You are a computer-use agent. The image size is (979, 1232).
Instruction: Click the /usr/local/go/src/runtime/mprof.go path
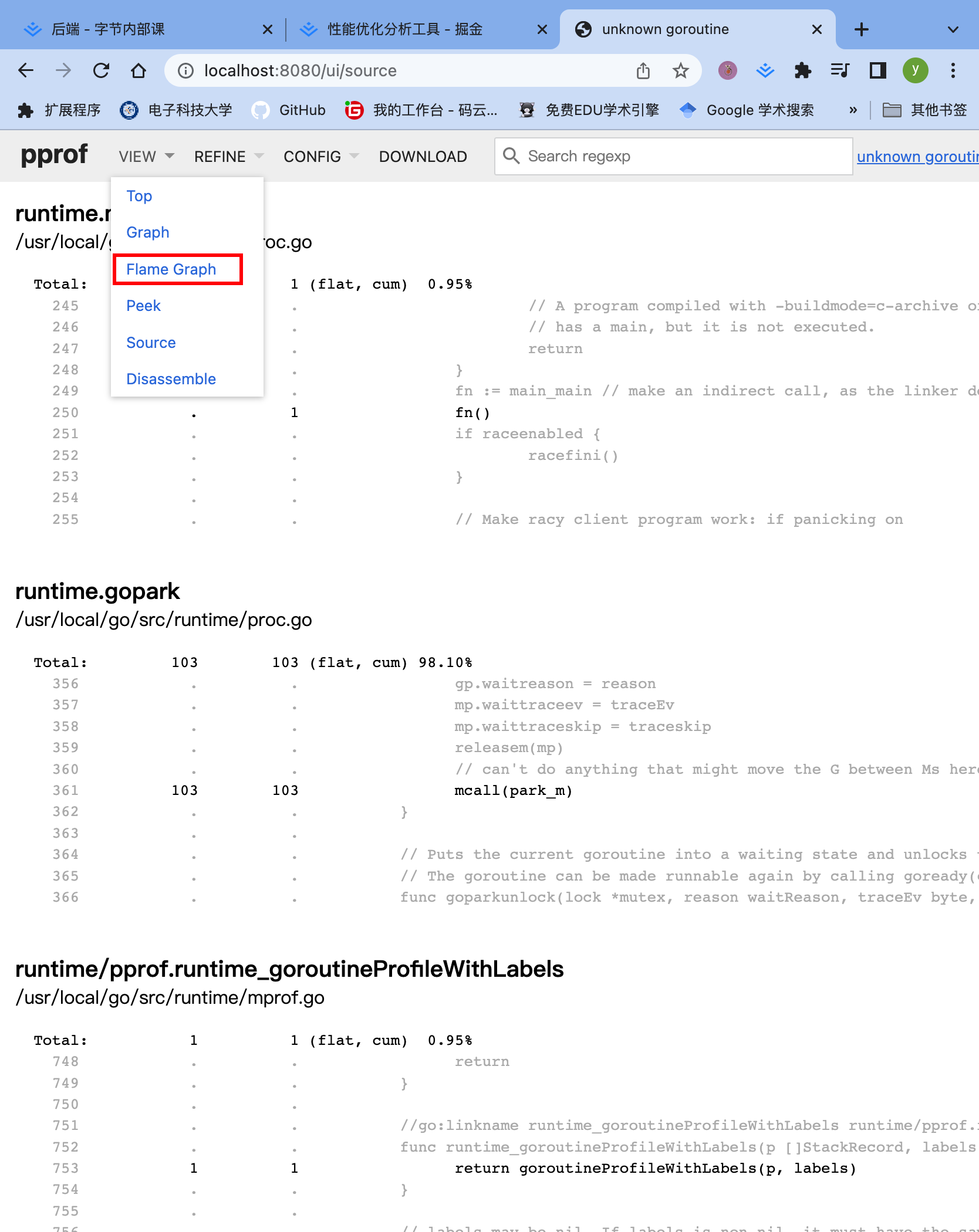point(170,997)
